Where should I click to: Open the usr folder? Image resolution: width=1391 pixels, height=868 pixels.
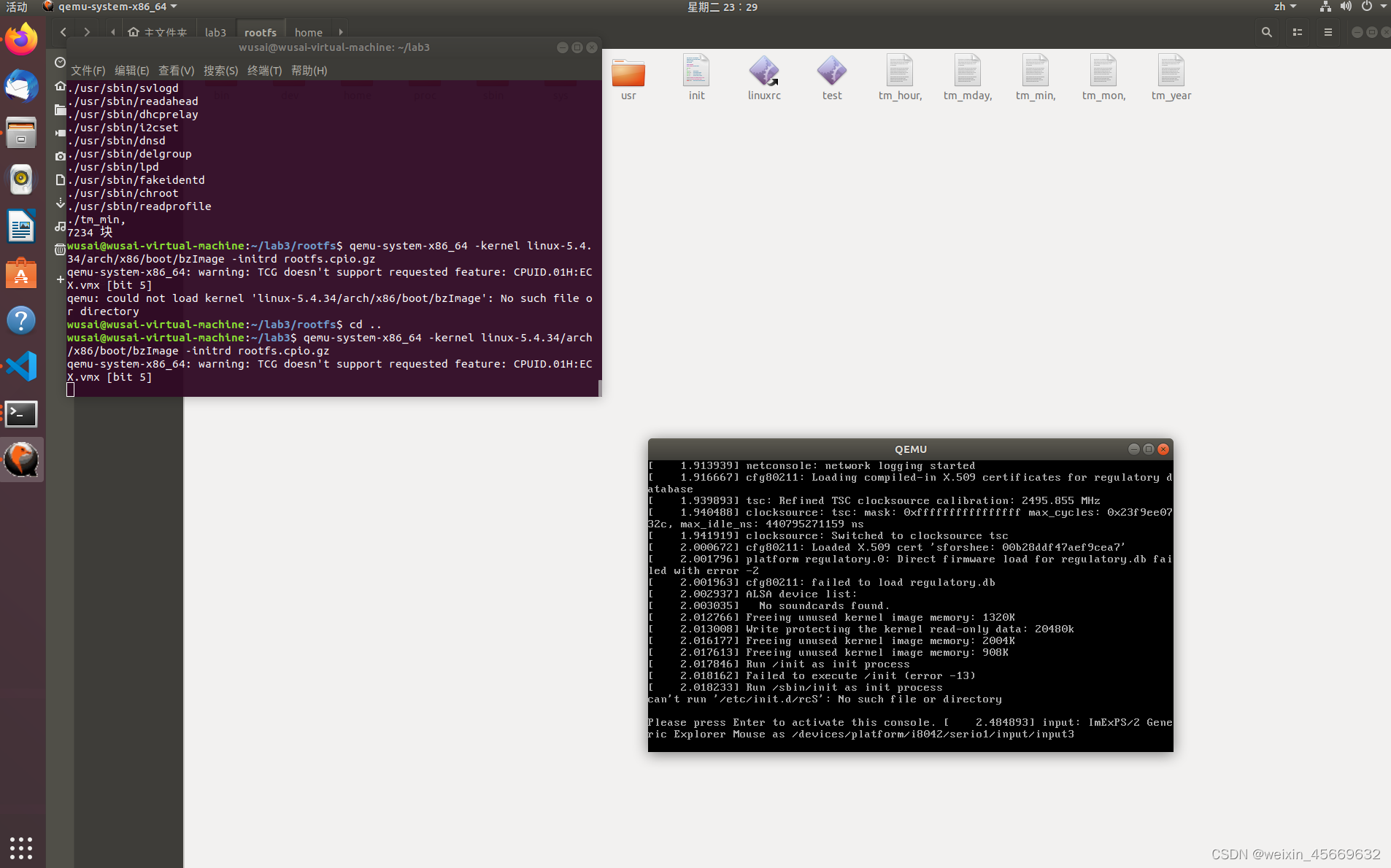click(x=628, y=73)
